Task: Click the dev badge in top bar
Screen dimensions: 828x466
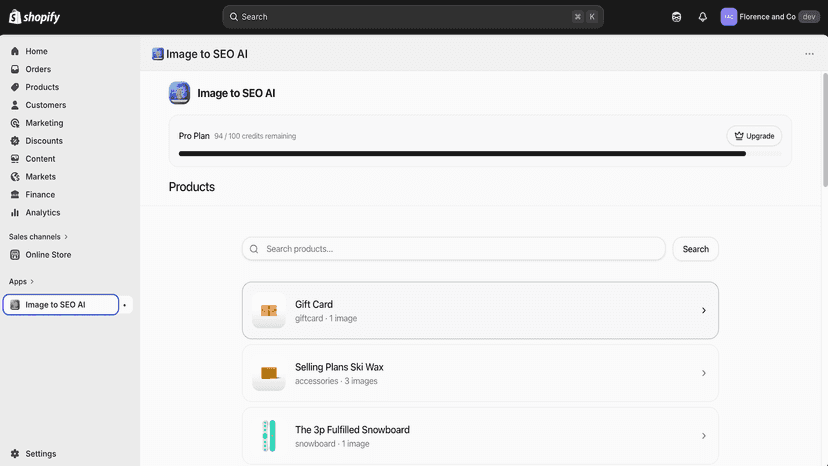Action: pos(809,17)
